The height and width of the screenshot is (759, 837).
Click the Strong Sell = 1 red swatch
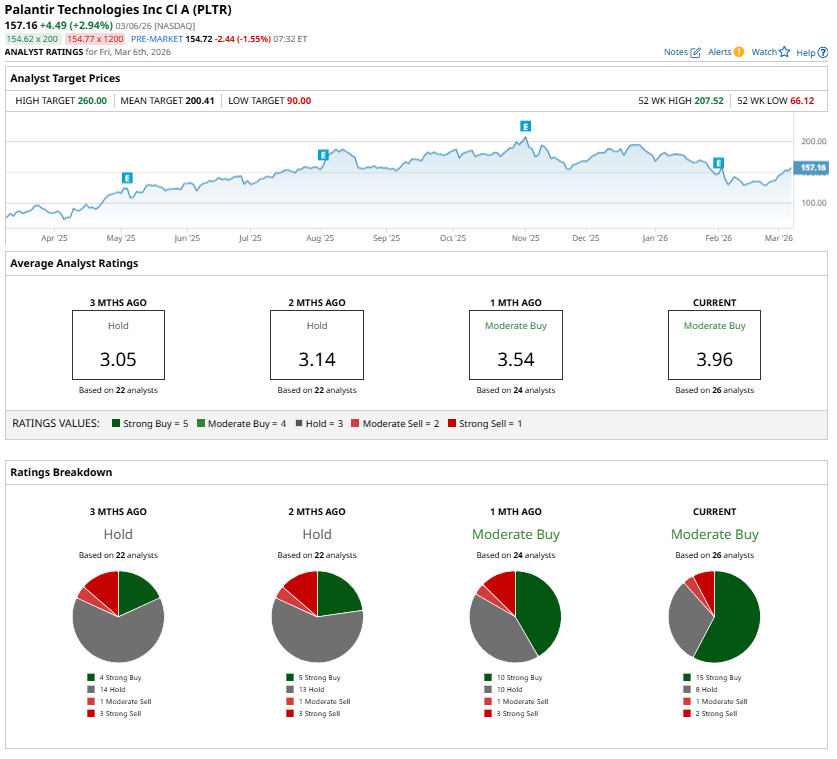click(453, 424)
